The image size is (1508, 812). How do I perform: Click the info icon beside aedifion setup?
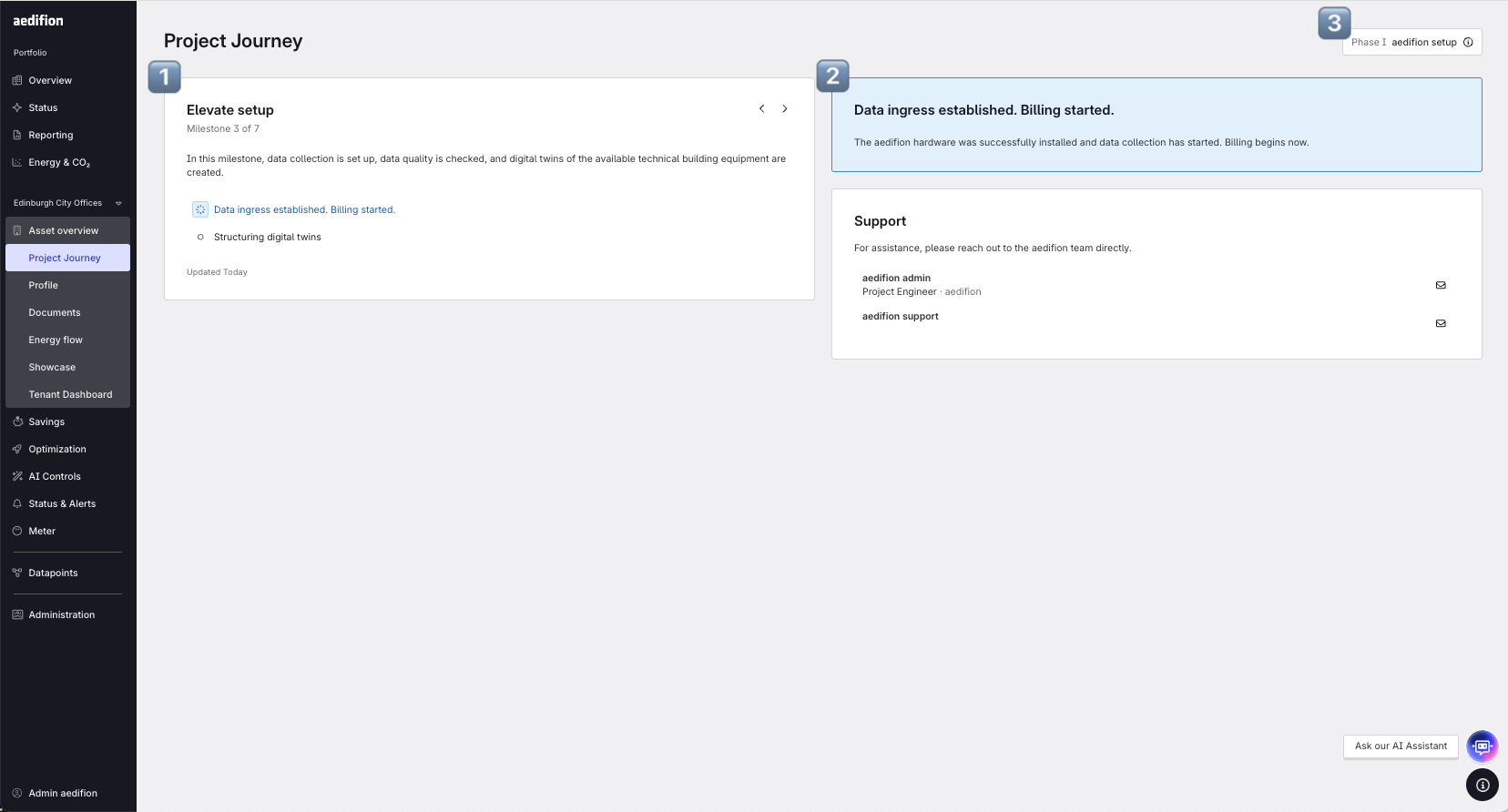coord(1468,43)
